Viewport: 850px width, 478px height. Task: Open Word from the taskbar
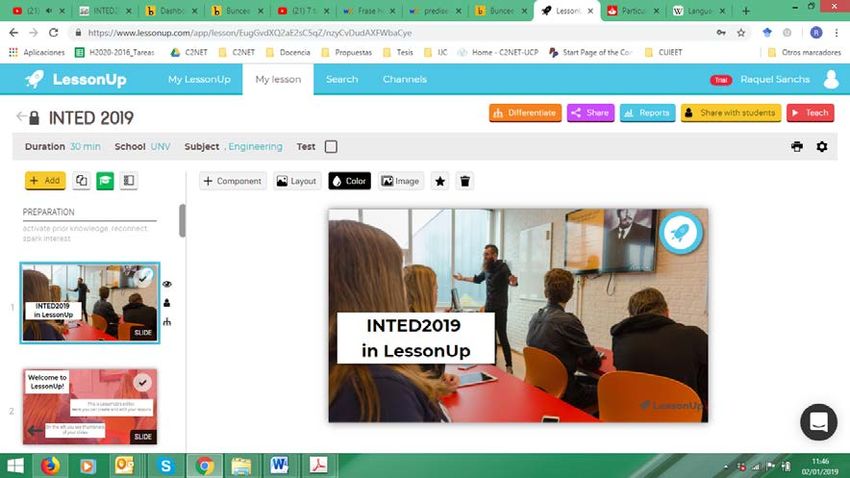point(280,466)
